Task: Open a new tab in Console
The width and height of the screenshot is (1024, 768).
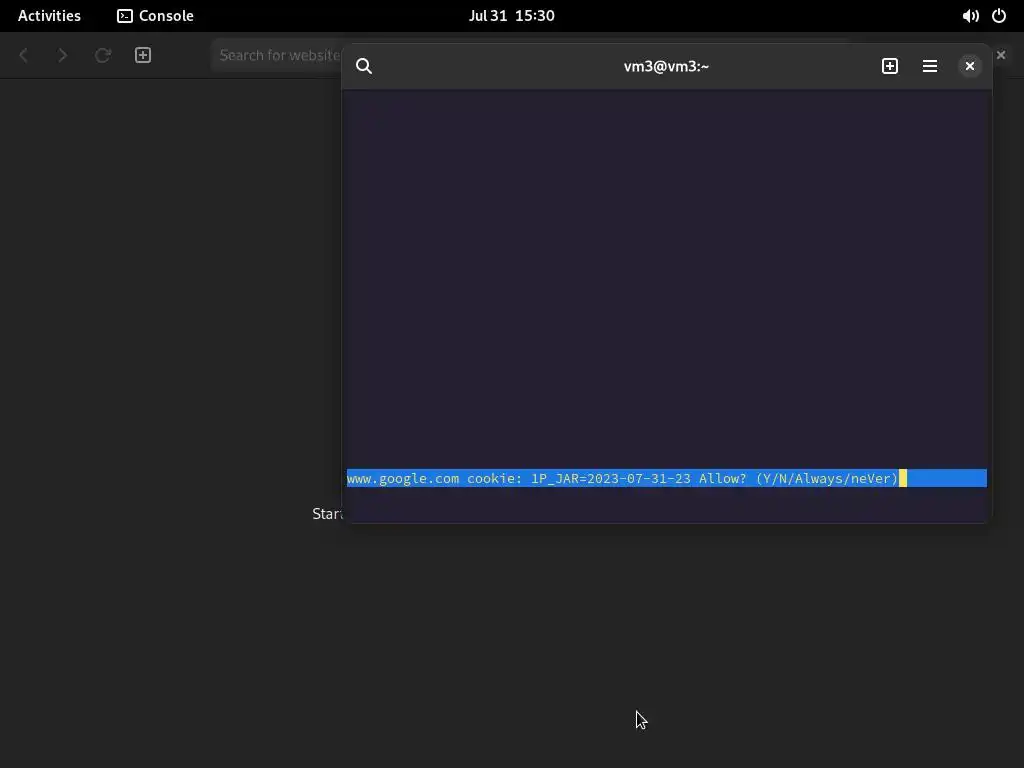Action: click(889, 66)
